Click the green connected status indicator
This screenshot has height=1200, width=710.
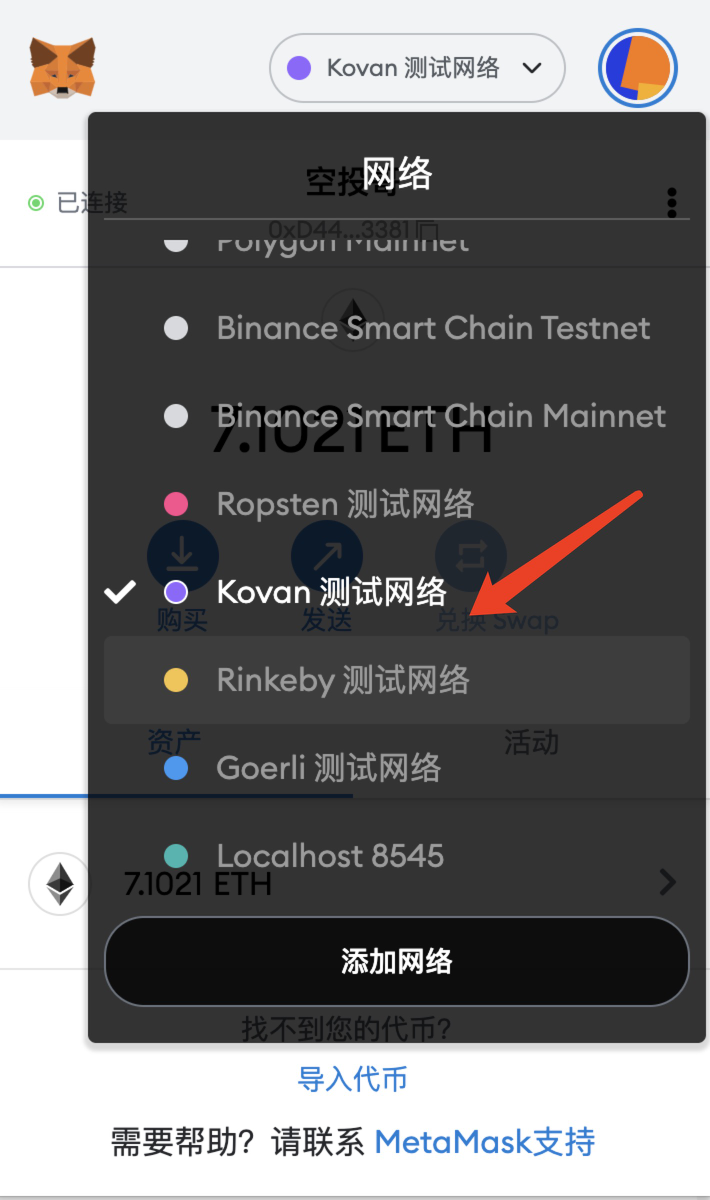click(36, 203)
